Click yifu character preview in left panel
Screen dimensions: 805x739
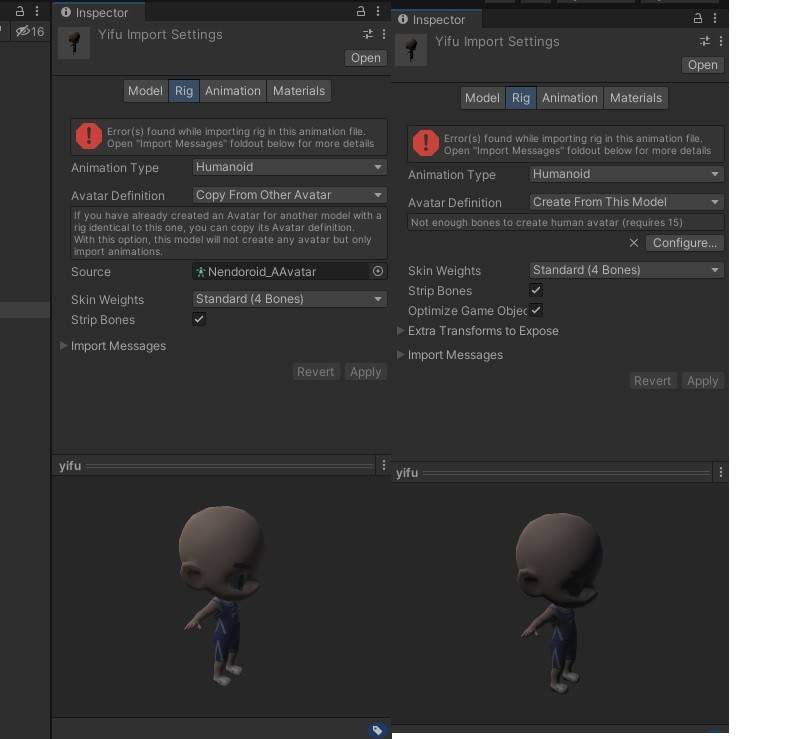pyautogui.click(x=223, y=596)
